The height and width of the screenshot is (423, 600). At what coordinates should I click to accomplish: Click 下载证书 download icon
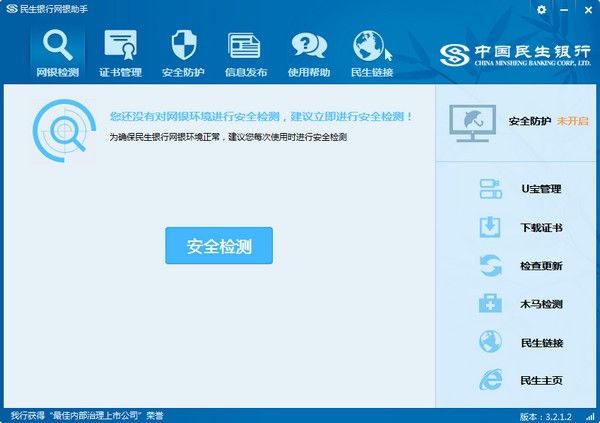coord(491,227)
